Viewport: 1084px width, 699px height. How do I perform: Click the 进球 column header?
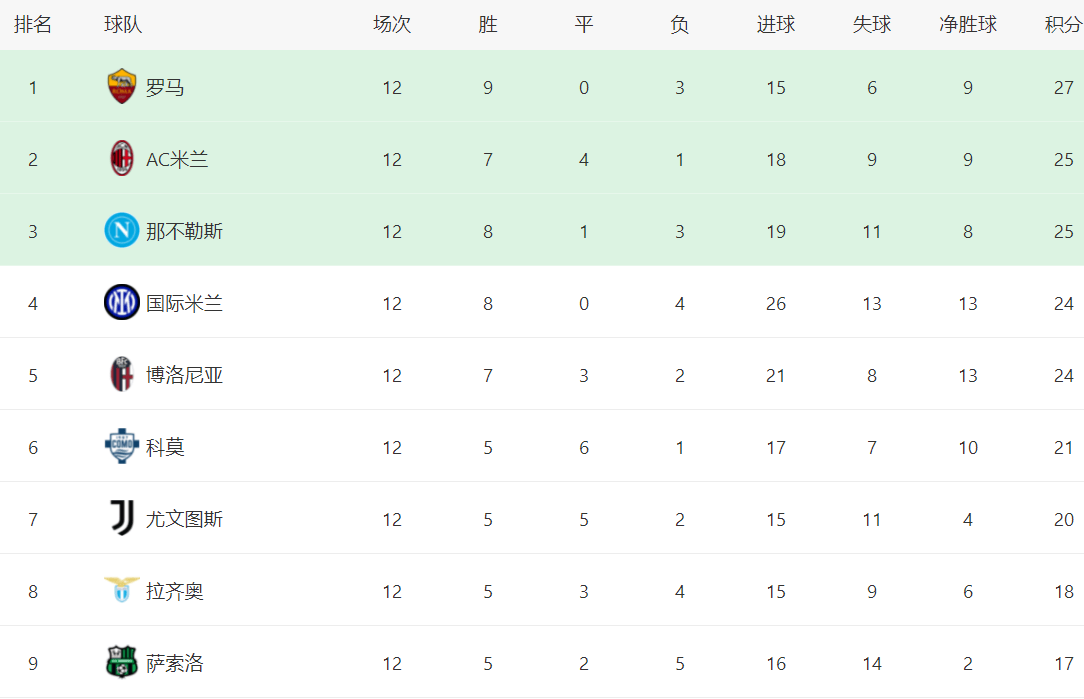tap(776, 25)
